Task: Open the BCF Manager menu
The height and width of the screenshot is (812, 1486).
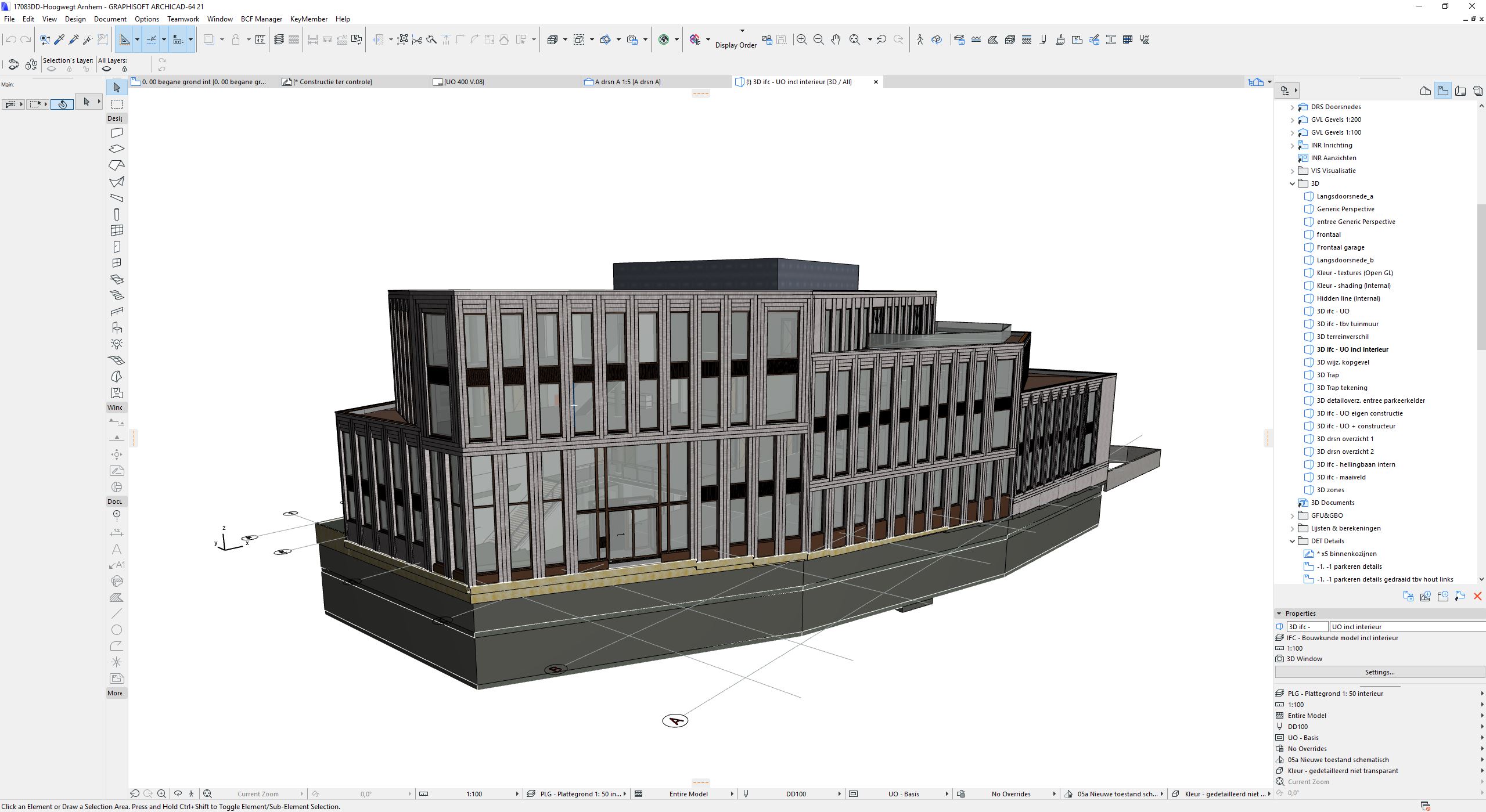Action: (261, 19)
